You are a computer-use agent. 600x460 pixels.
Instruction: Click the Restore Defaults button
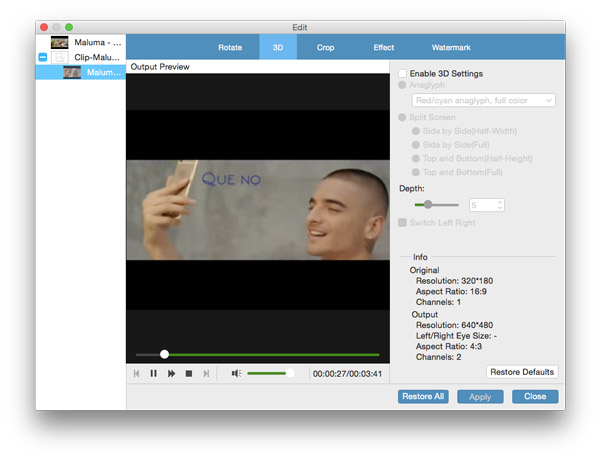[522, 372]
